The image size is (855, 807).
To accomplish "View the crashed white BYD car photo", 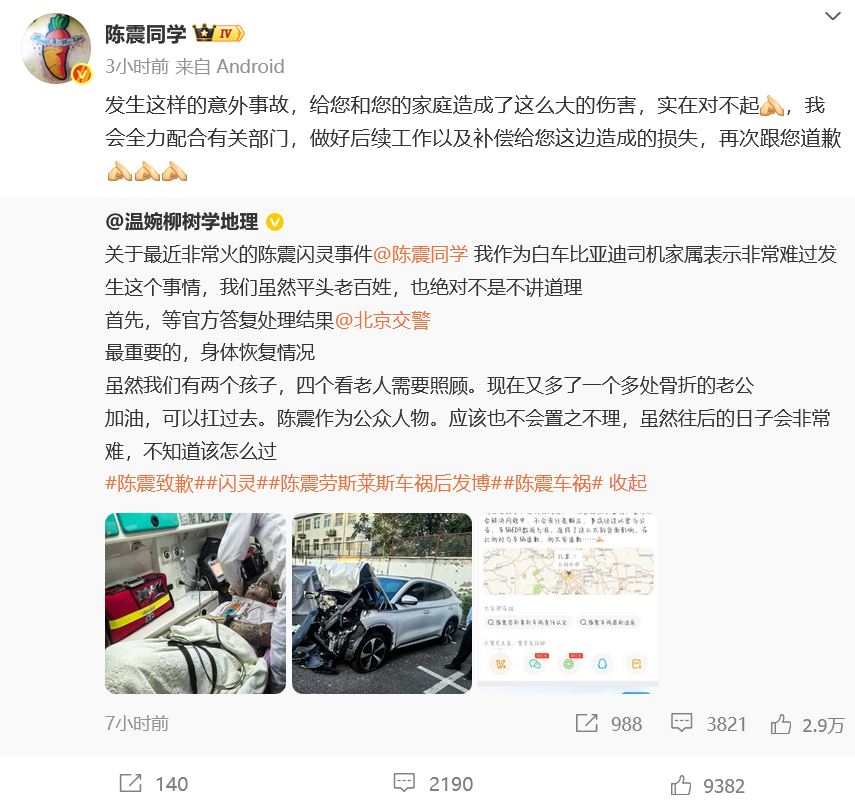I will click(x=382, y=603).
